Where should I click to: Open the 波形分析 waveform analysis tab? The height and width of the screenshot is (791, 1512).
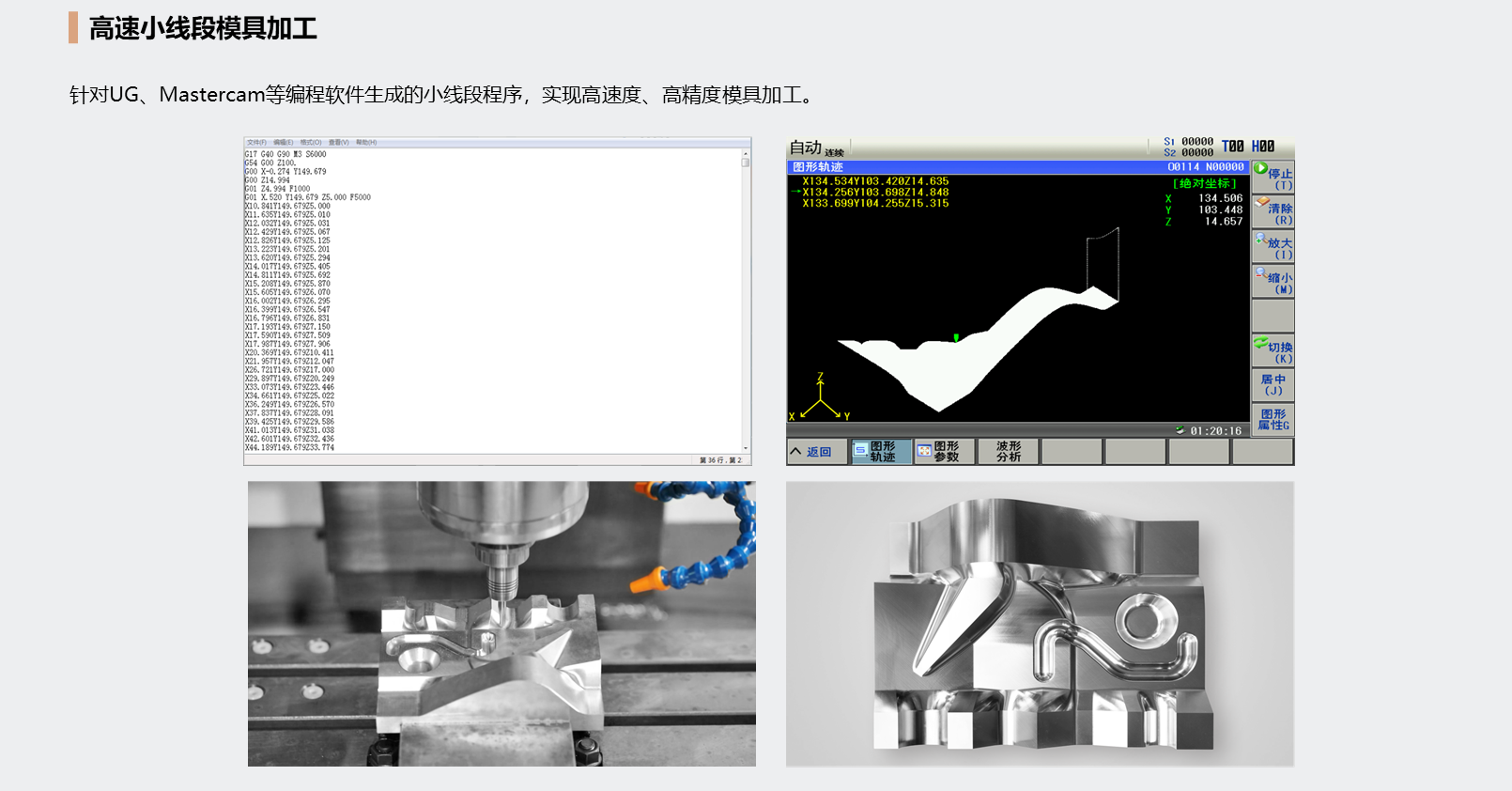click(x=1008, y=452)
